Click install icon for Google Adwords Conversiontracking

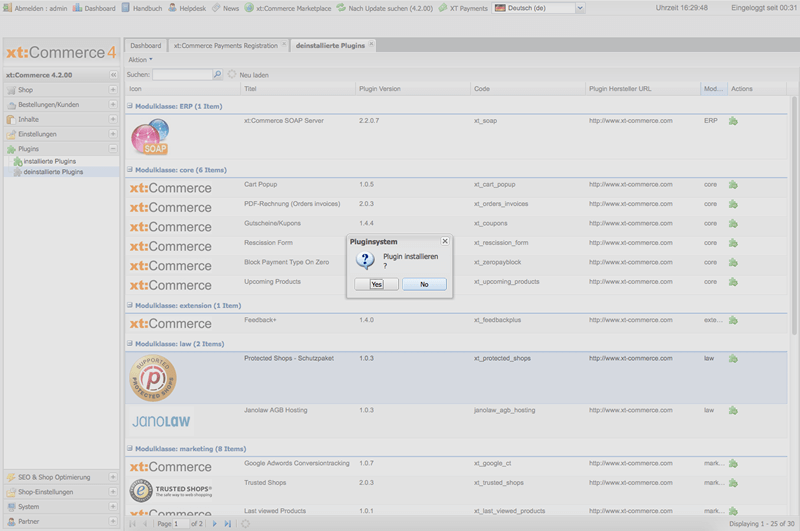(x=733, y=463)
